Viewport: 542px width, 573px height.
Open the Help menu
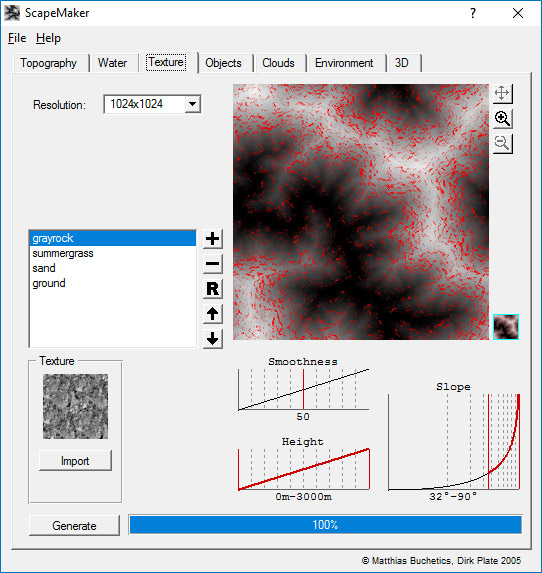click(48, 38)
